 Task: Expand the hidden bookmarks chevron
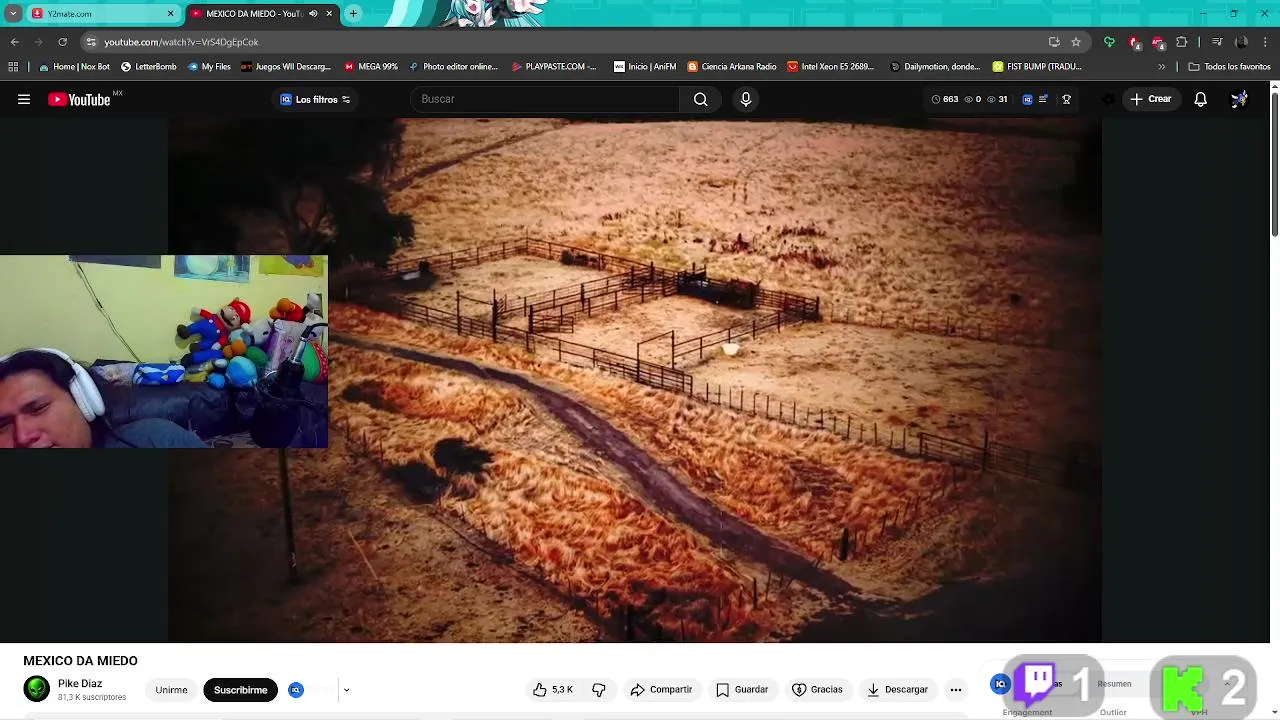1161,67
